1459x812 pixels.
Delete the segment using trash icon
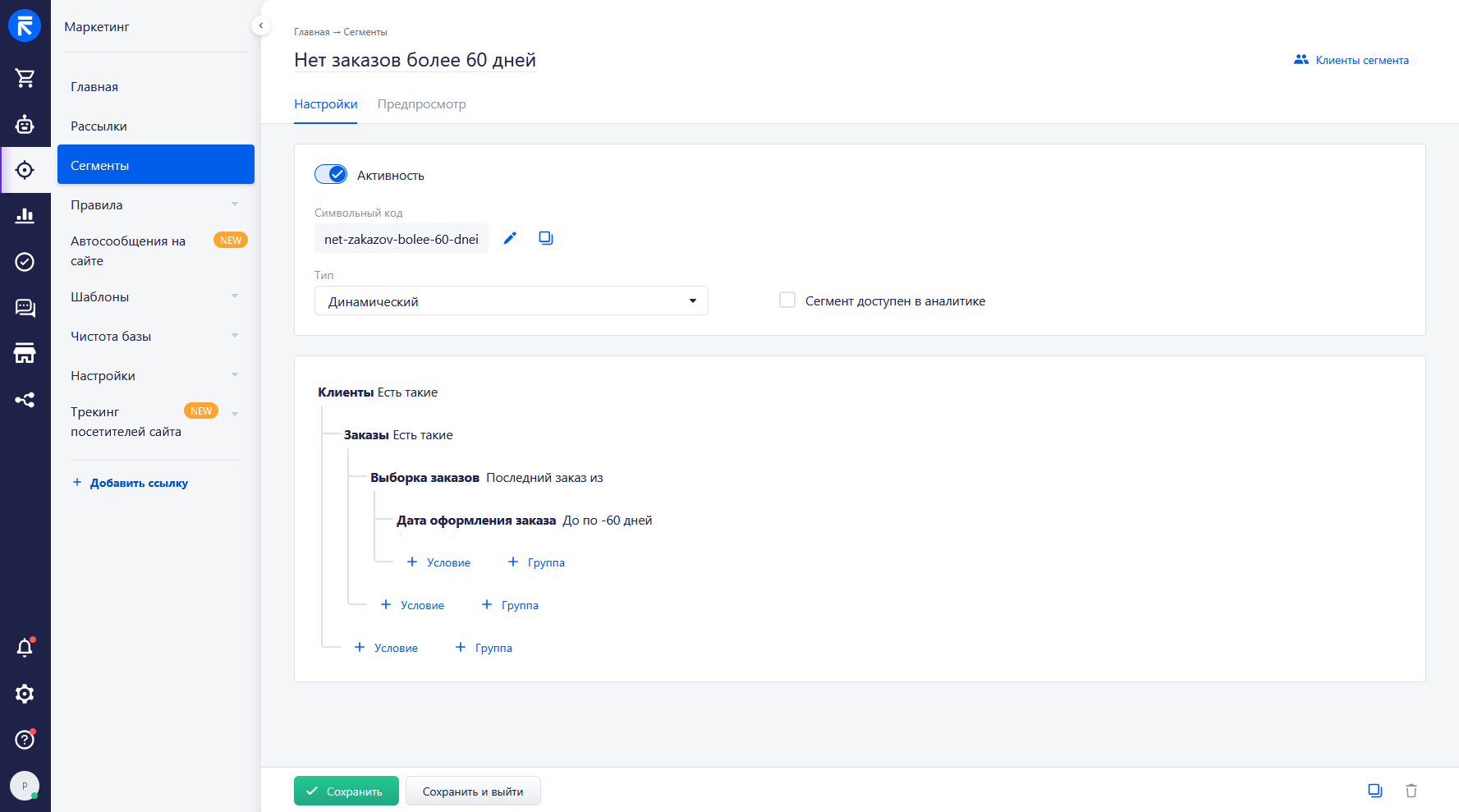coord(1411,791)
